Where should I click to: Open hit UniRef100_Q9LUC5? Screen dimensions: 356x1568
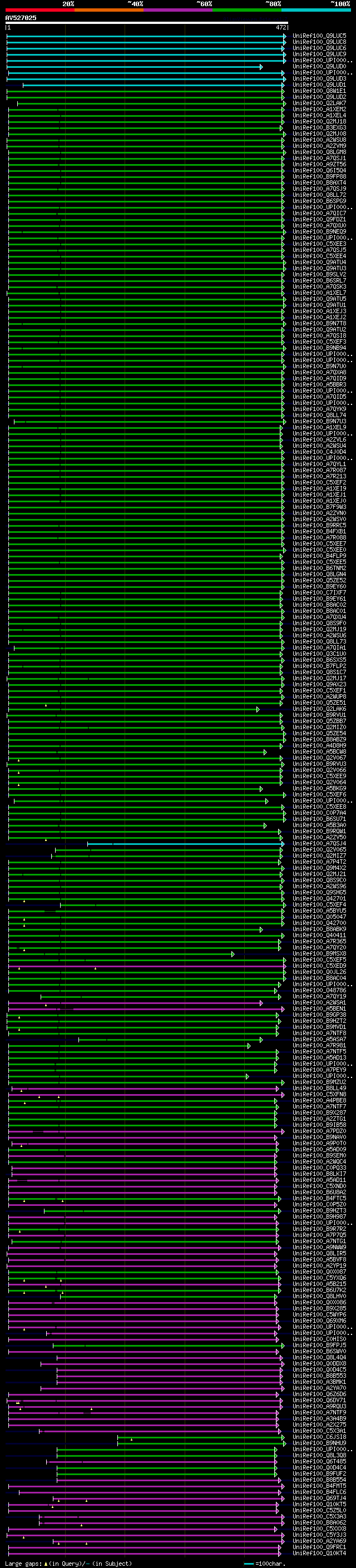tap(319, 36)
